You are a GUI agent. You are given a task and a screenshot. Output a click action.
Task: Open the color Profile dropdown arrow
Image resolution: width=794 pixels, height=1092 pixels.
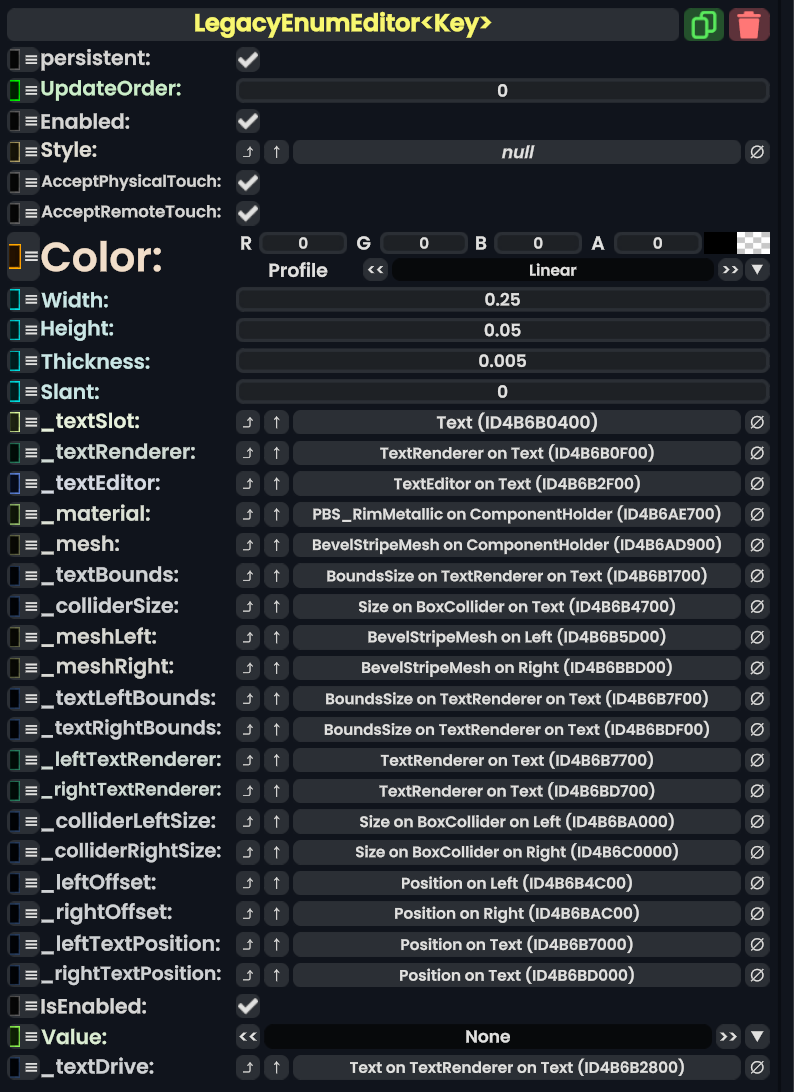click(x=757, y=269)
